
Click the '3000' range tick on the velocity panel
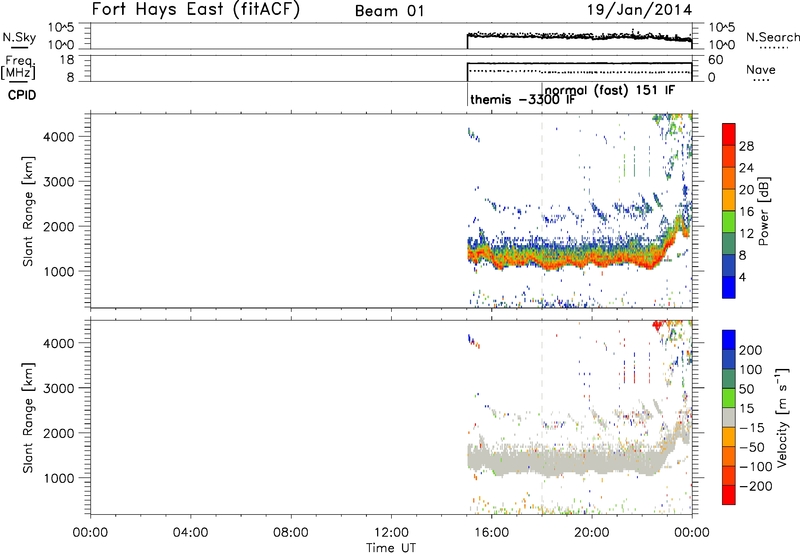(x=58, y=388)
